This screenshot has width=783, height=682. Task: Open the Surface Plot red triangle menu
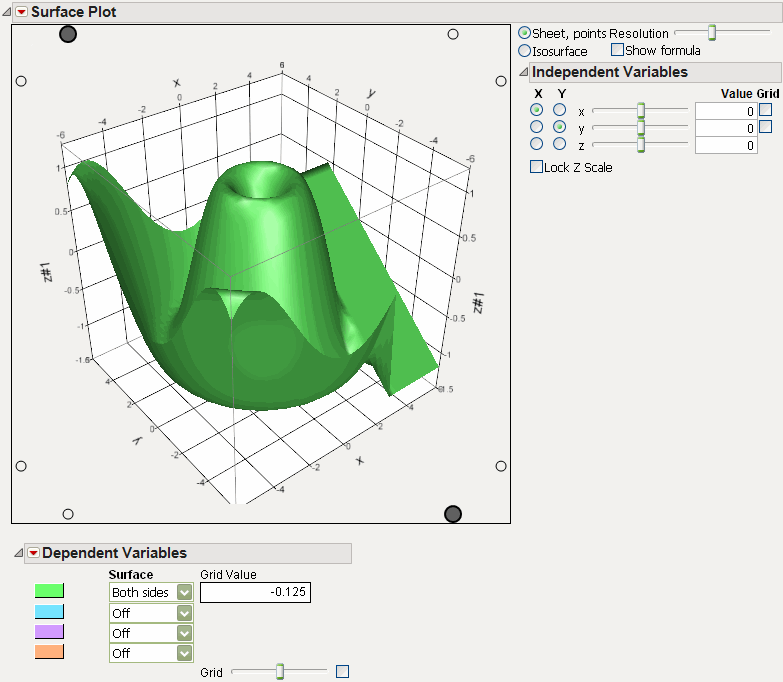coord(20,13)
